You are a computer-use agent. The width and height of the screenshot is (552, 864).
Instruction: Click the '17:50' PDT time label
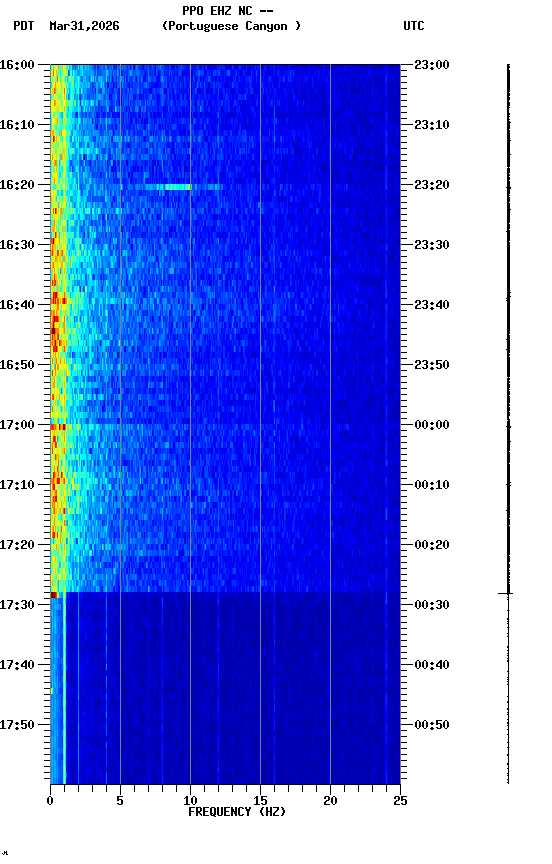[17, 726]
